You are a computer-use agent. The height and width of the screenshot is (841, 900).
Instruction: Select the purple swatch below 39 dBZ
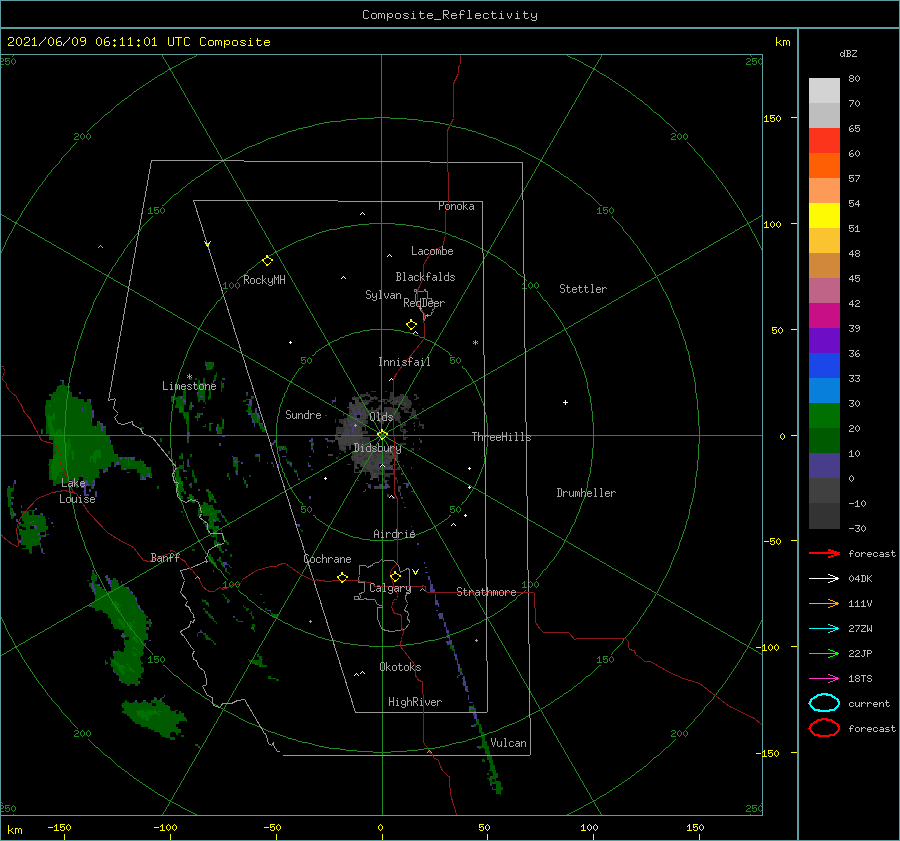tap(824, 340)
